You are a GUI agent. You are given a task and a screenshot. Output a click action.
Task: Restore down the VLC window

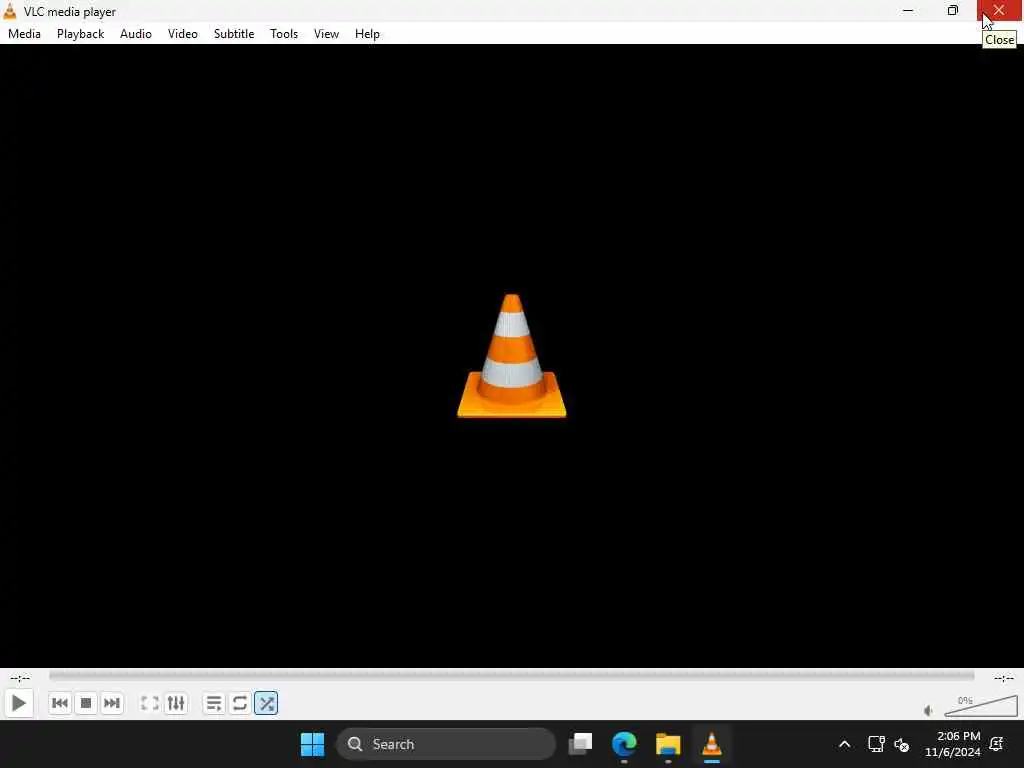click(953, 10)
